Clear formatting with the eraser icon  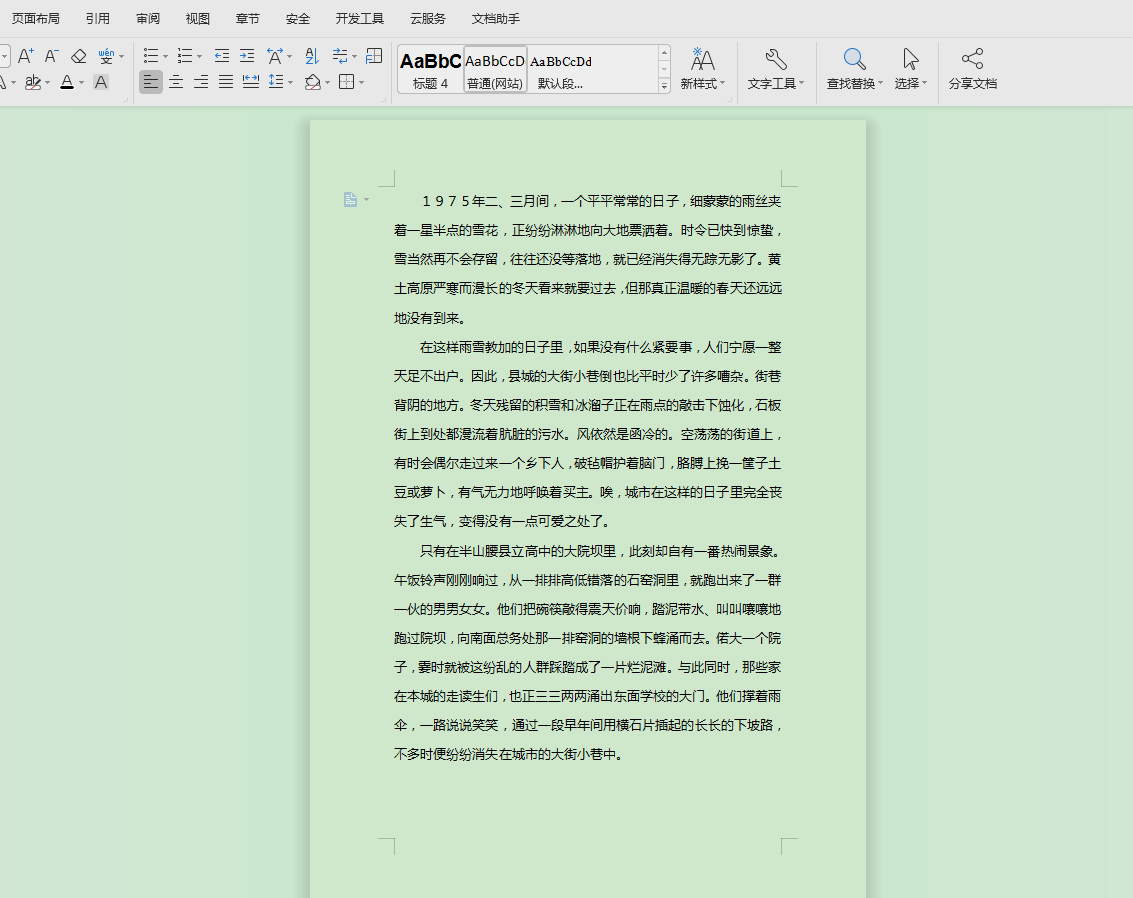79,56
